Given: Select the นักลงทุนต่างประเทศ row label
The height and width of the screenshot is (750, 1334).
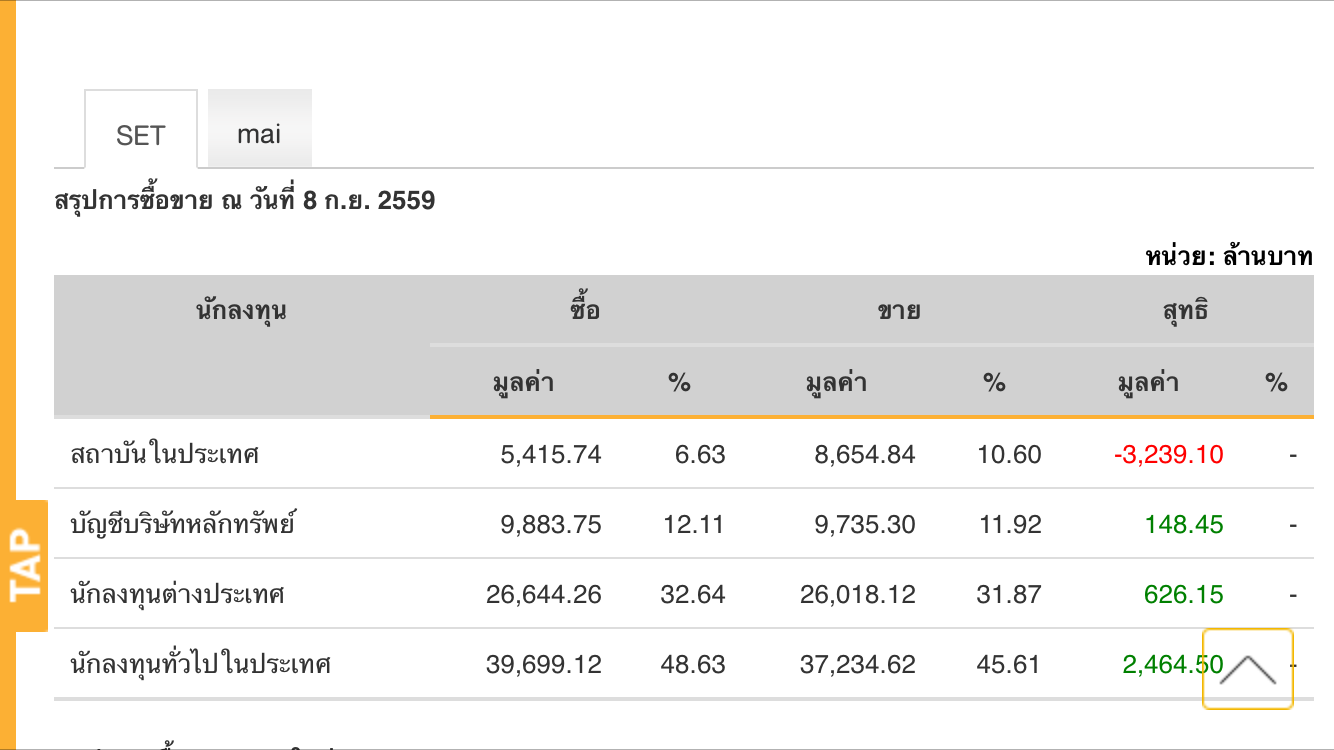Looking at the screenshot, I should (x=177, y=594).
